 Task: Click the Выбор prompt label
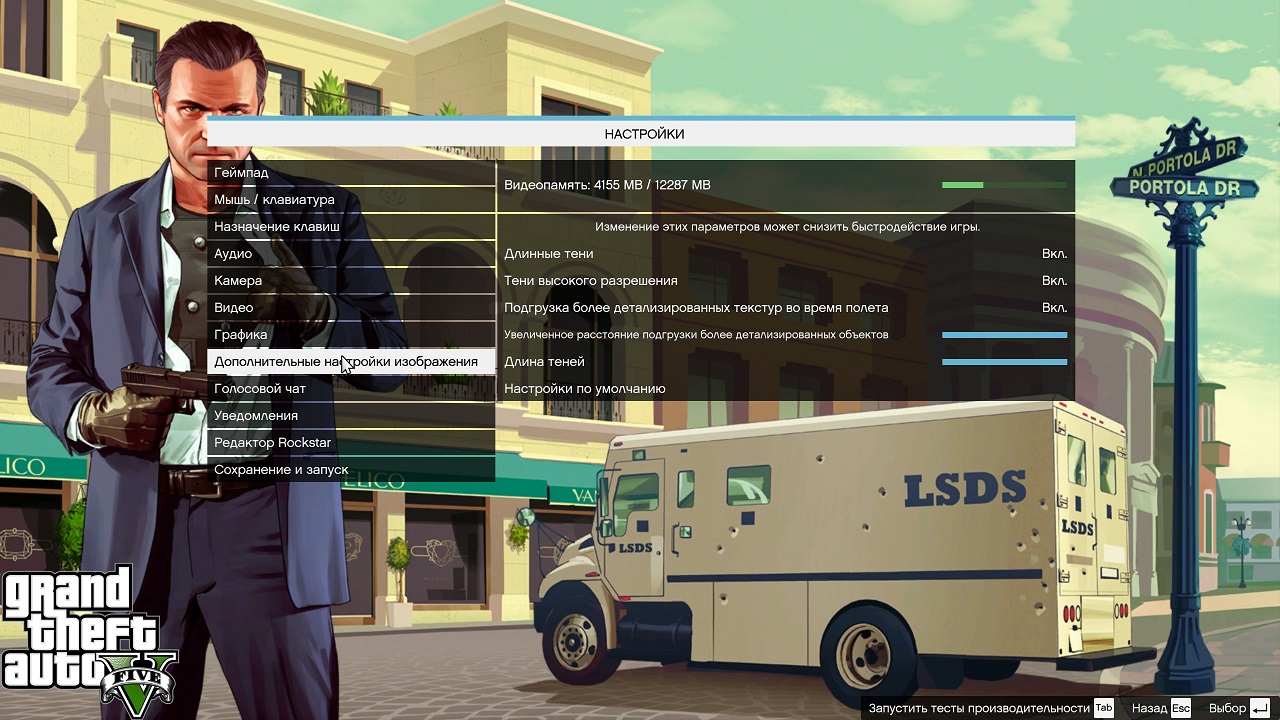[1227, 708]
